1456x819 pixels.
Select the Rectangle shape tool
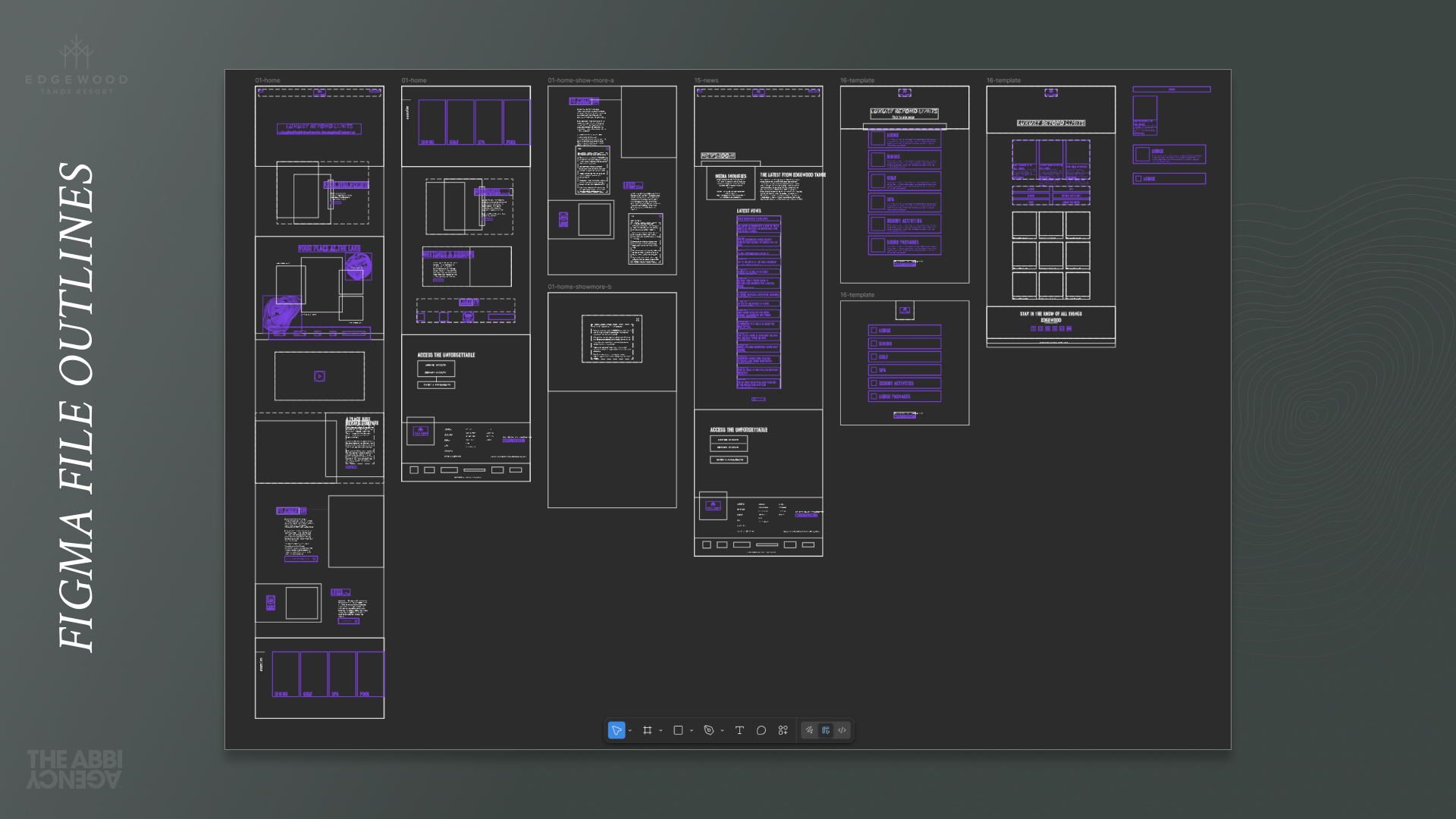click(678, 730)
